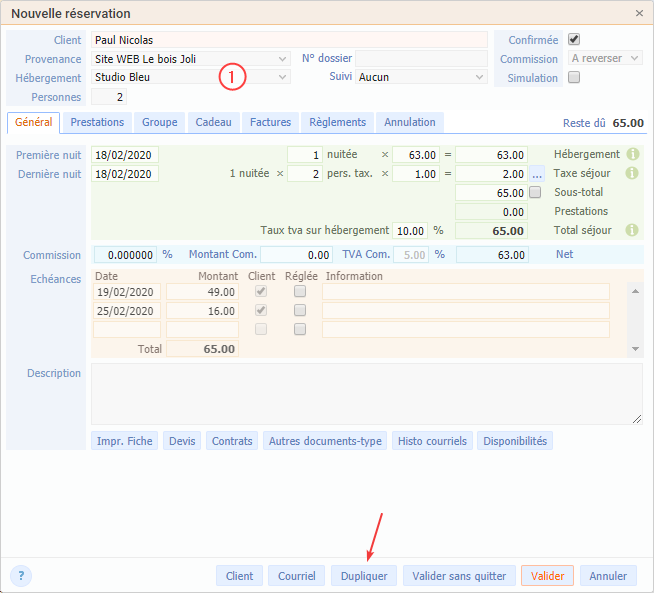Open the help question mark icon
The width and height of the screenshot is (654, 593).
pos(21,575)
